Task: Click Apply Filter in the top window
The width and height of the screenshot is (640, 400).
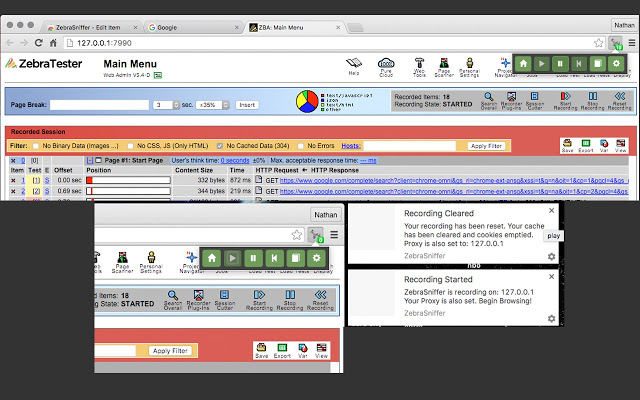Action: coord(487,146)
